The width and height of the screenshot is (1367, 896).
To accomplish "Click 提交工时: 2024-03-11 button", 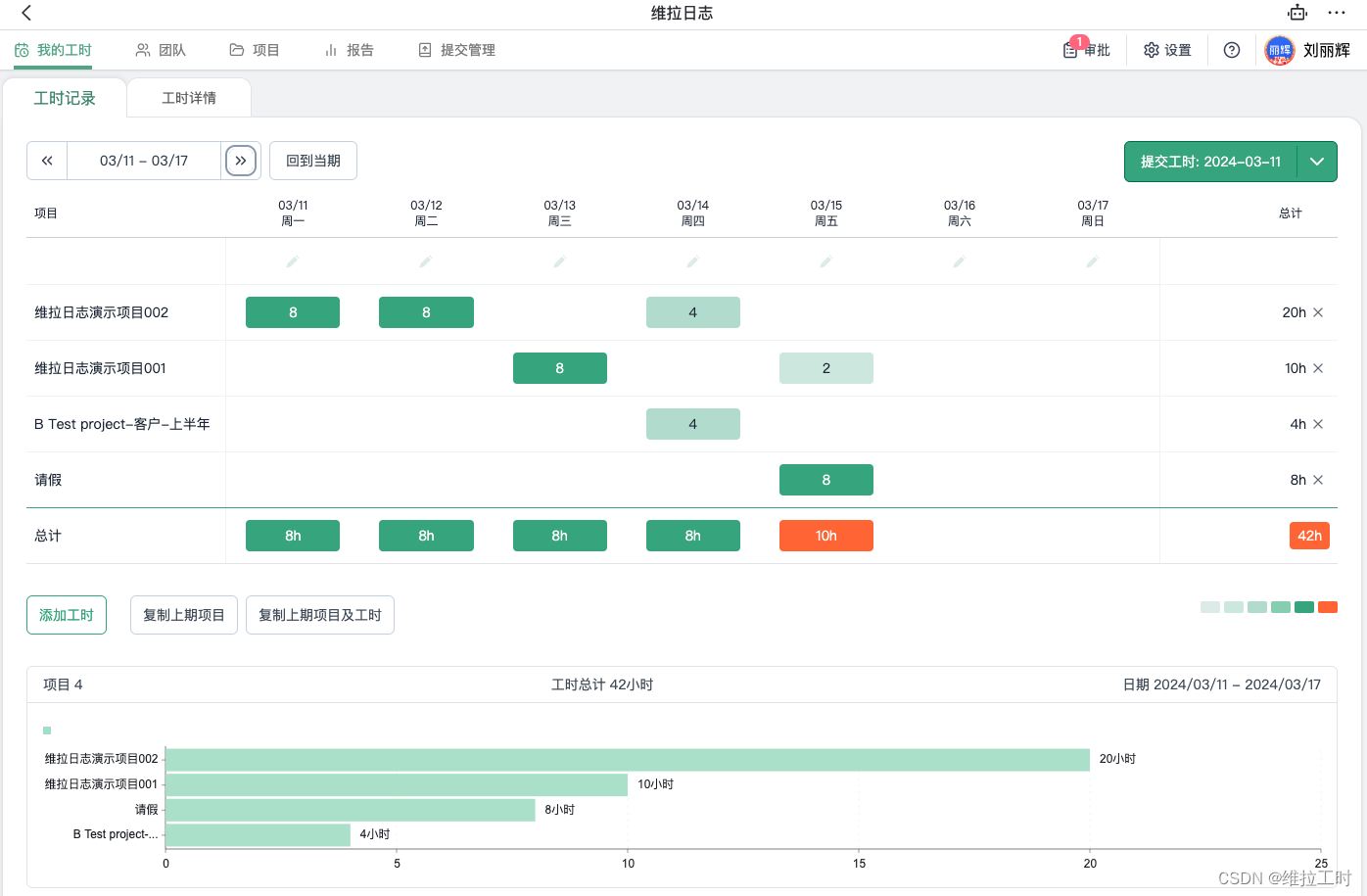I will [x=1210, y=162].
